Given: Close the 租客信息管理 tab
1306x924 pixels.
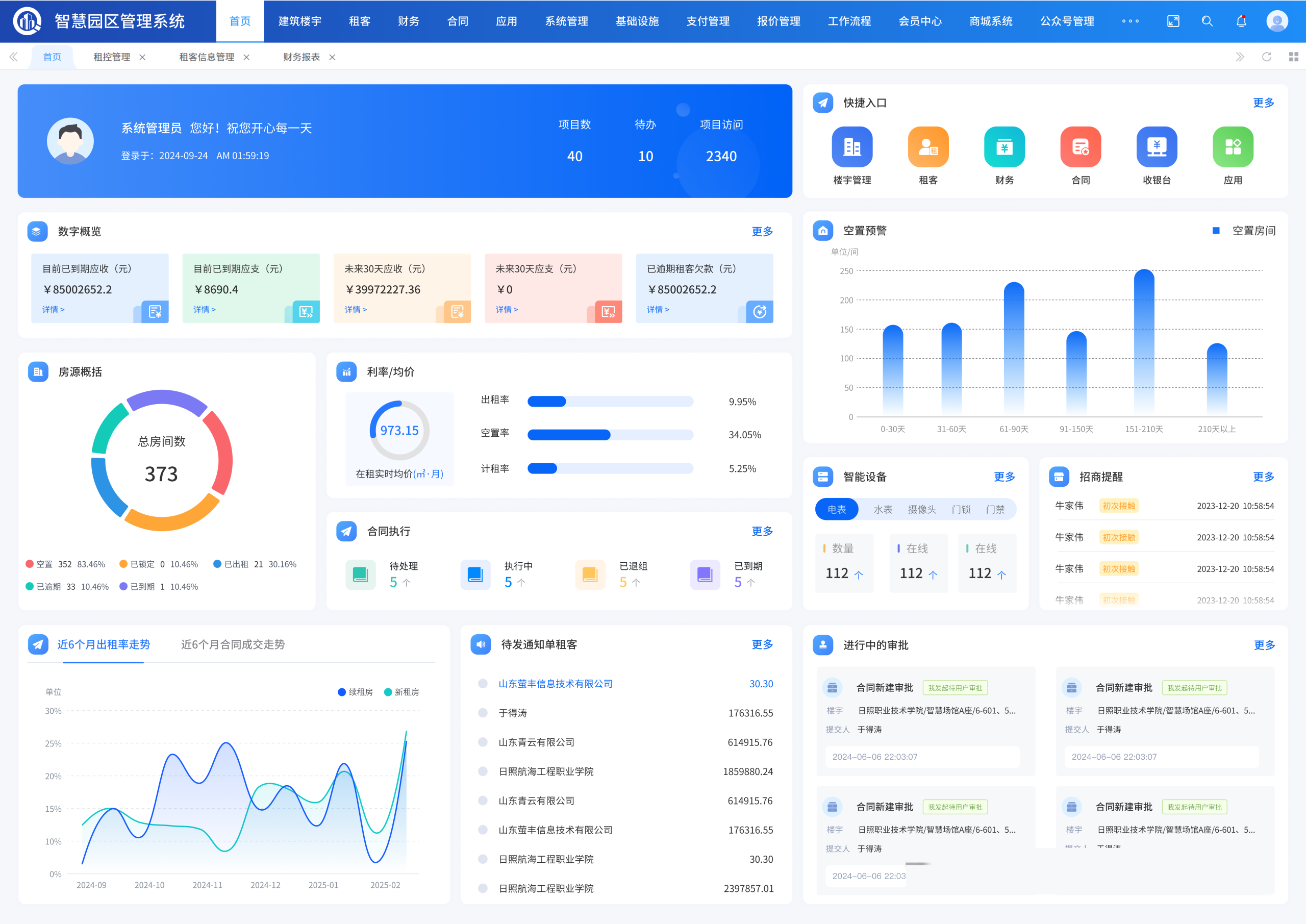Looking at the screenshot, I should pyautogui.click(x=246, y=57).
